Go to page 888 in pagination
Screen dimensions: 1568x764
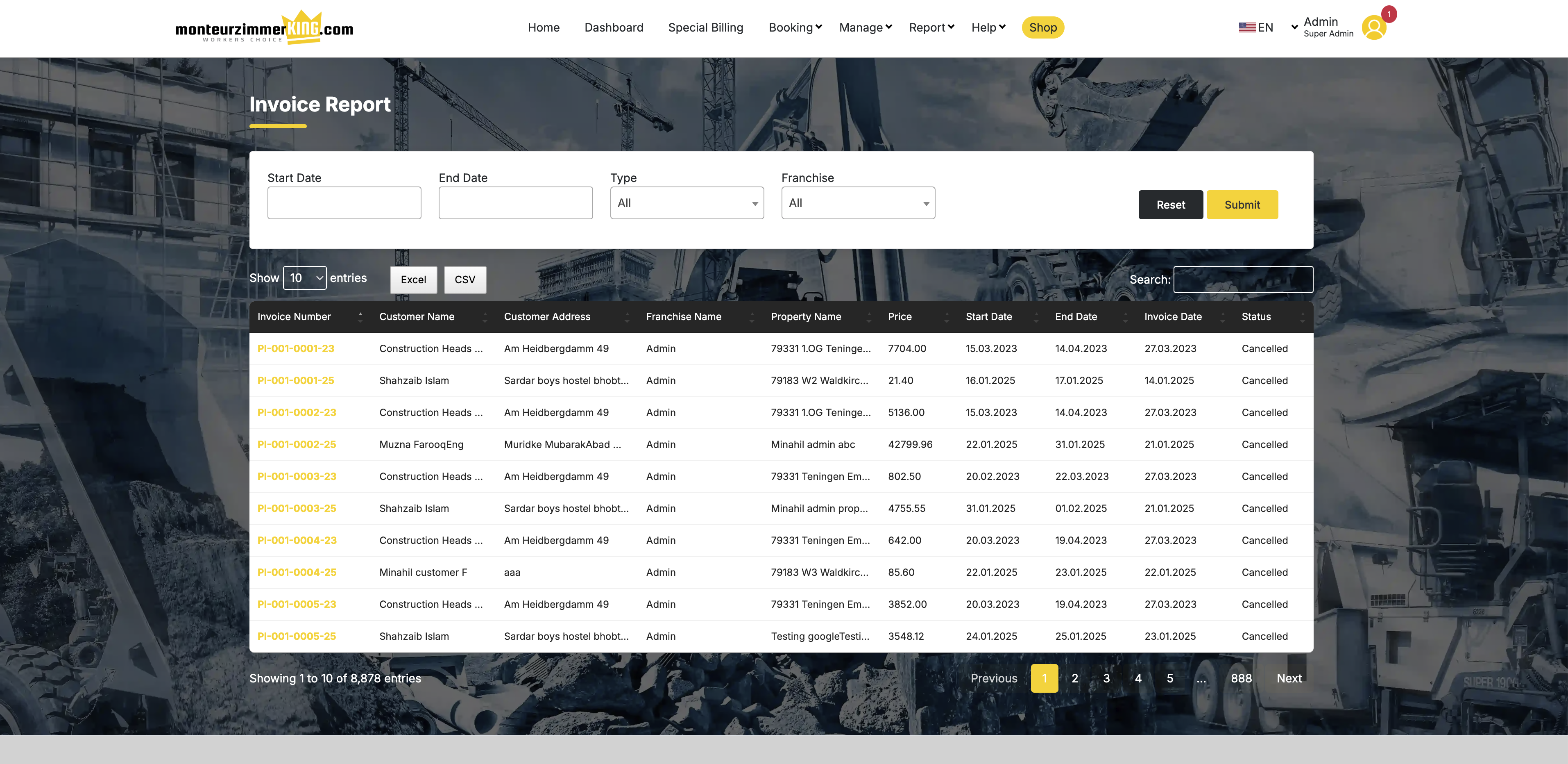(x=1241, y=678)
